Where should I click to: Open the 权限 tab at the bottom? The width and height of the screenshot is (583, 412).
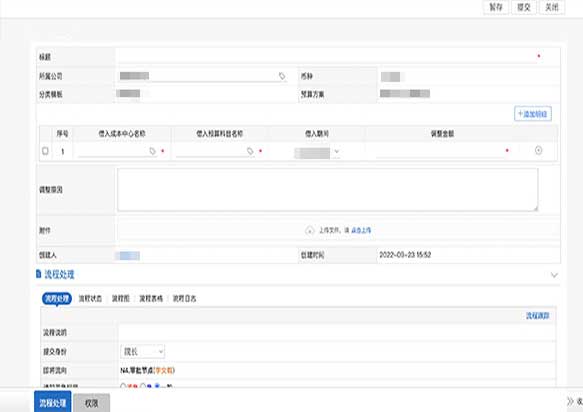pos(91,403)
